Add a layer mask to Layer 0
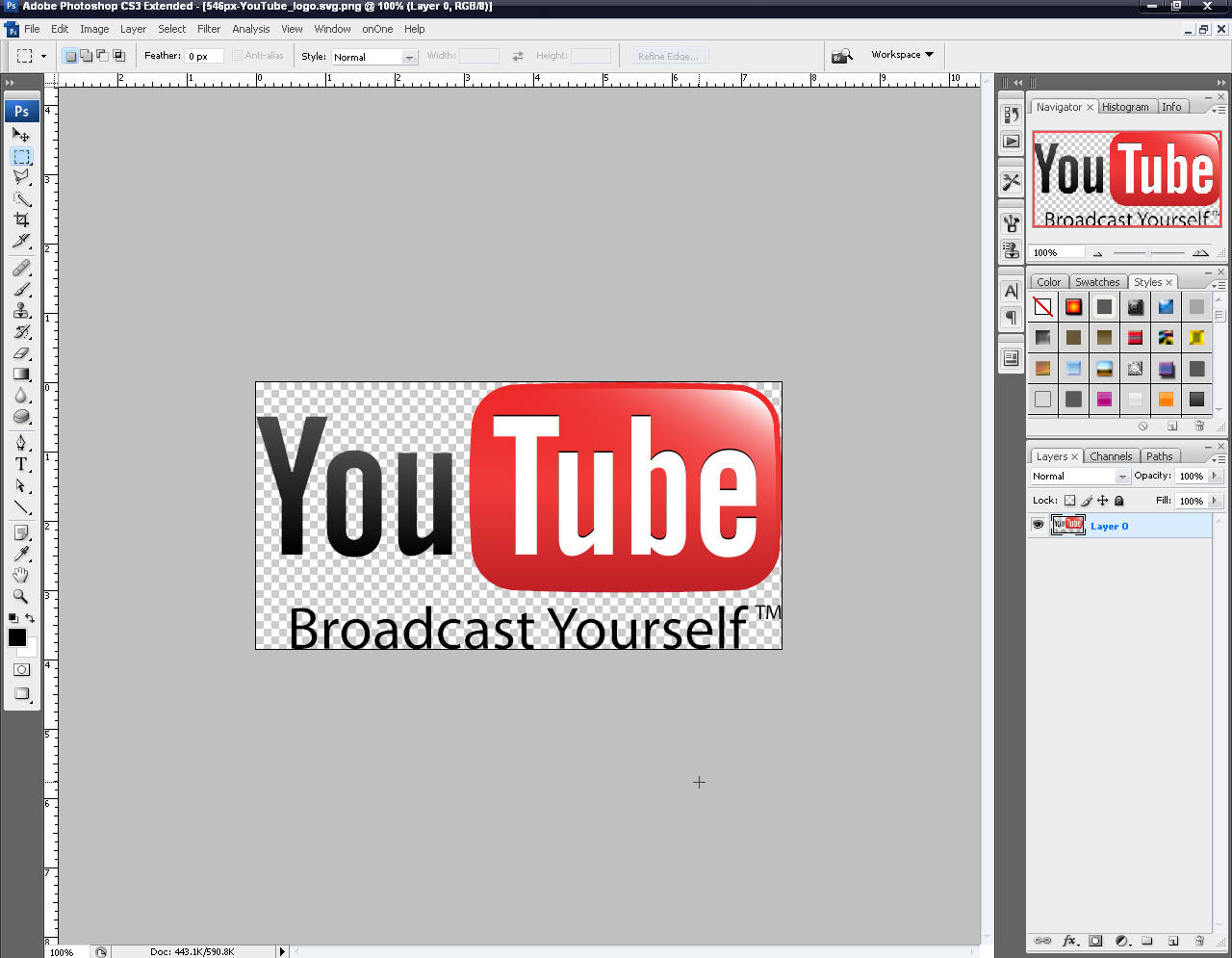Screen dimensions: 1232x958 tap(1095, 941)
